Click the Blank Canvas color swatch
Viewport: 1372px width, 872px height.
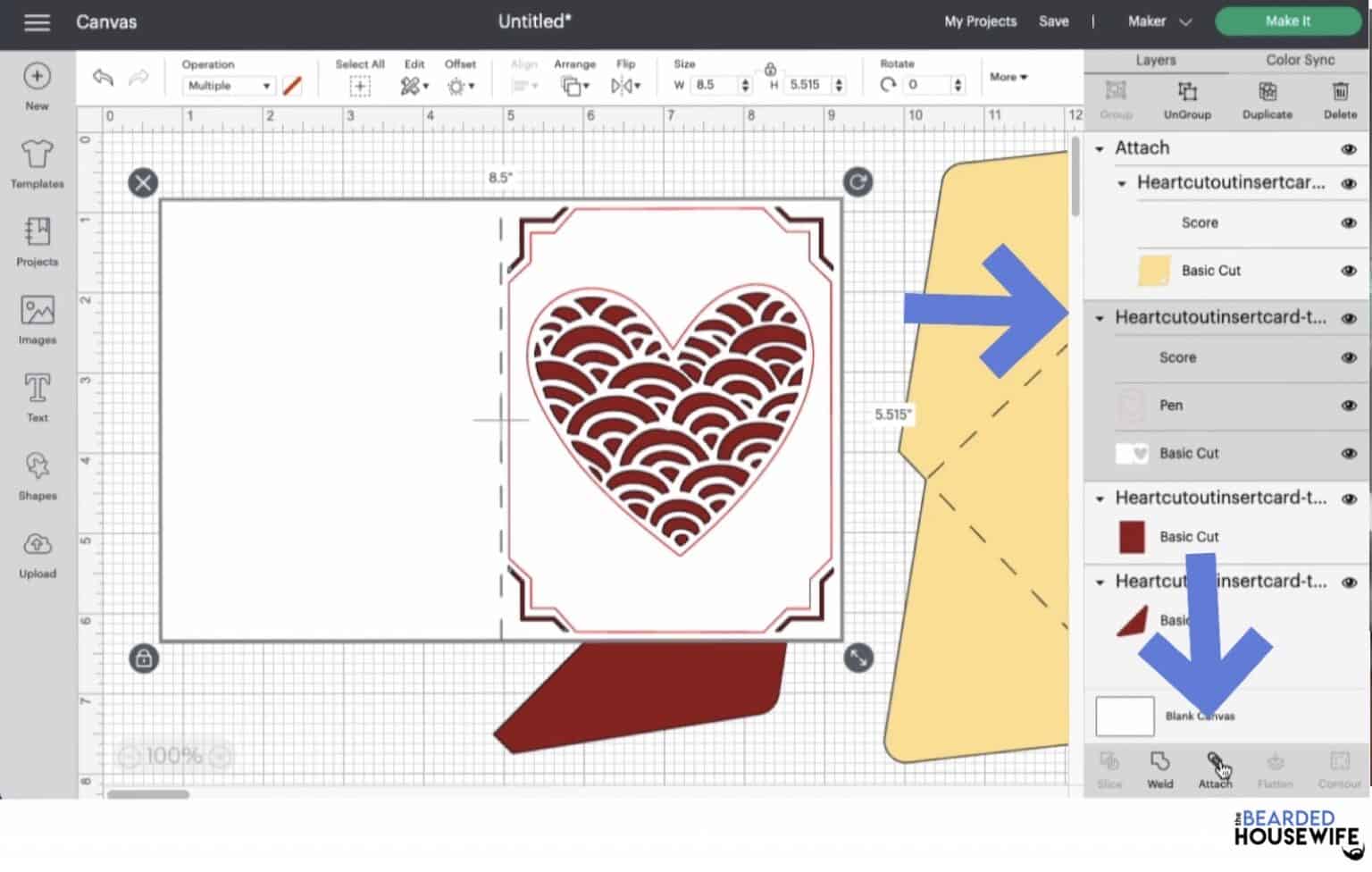(1124, 716)
